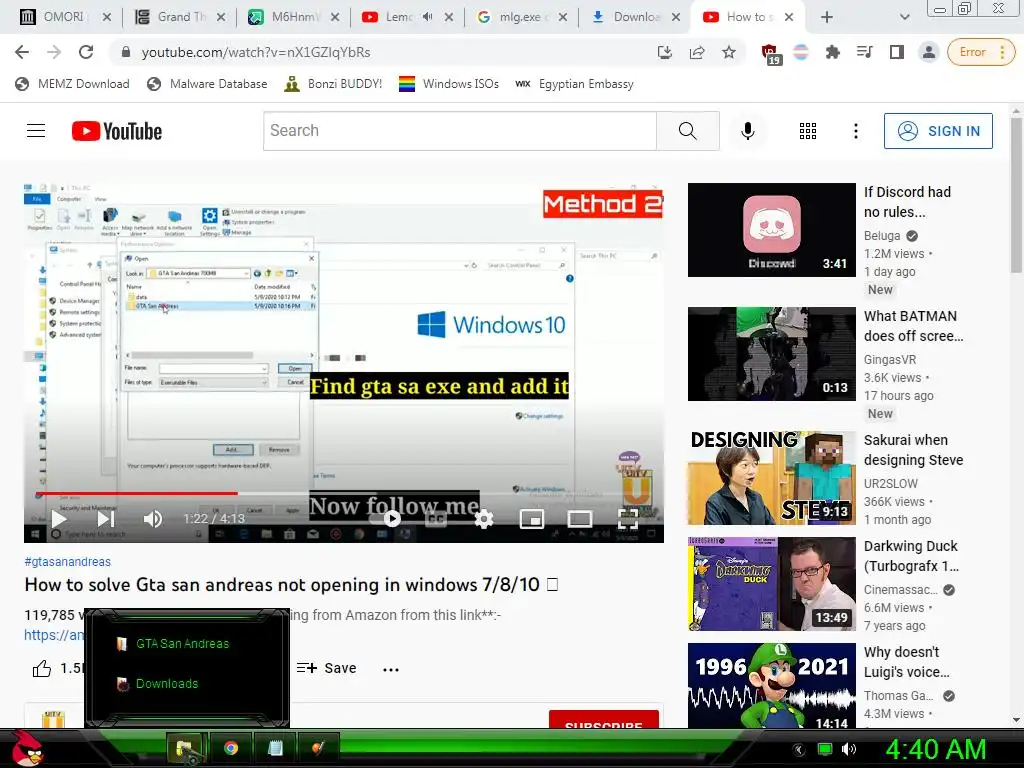Open the Windows ISOs bookmark
Image resolution: width=1024 pixels, height=768 pixels.
click(x=449, y=84)
